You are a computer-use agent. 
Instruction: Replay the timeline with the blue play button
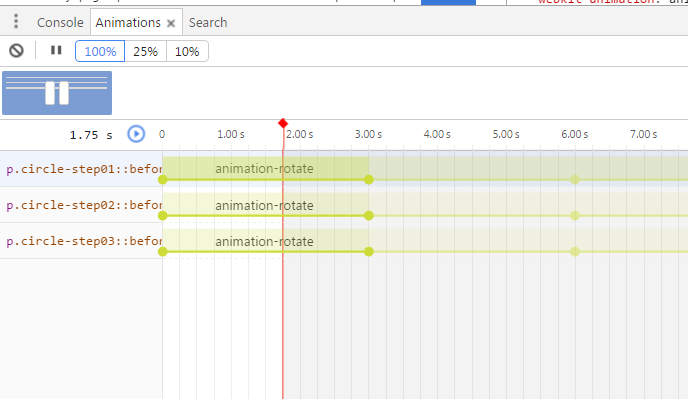click(136, 134)
